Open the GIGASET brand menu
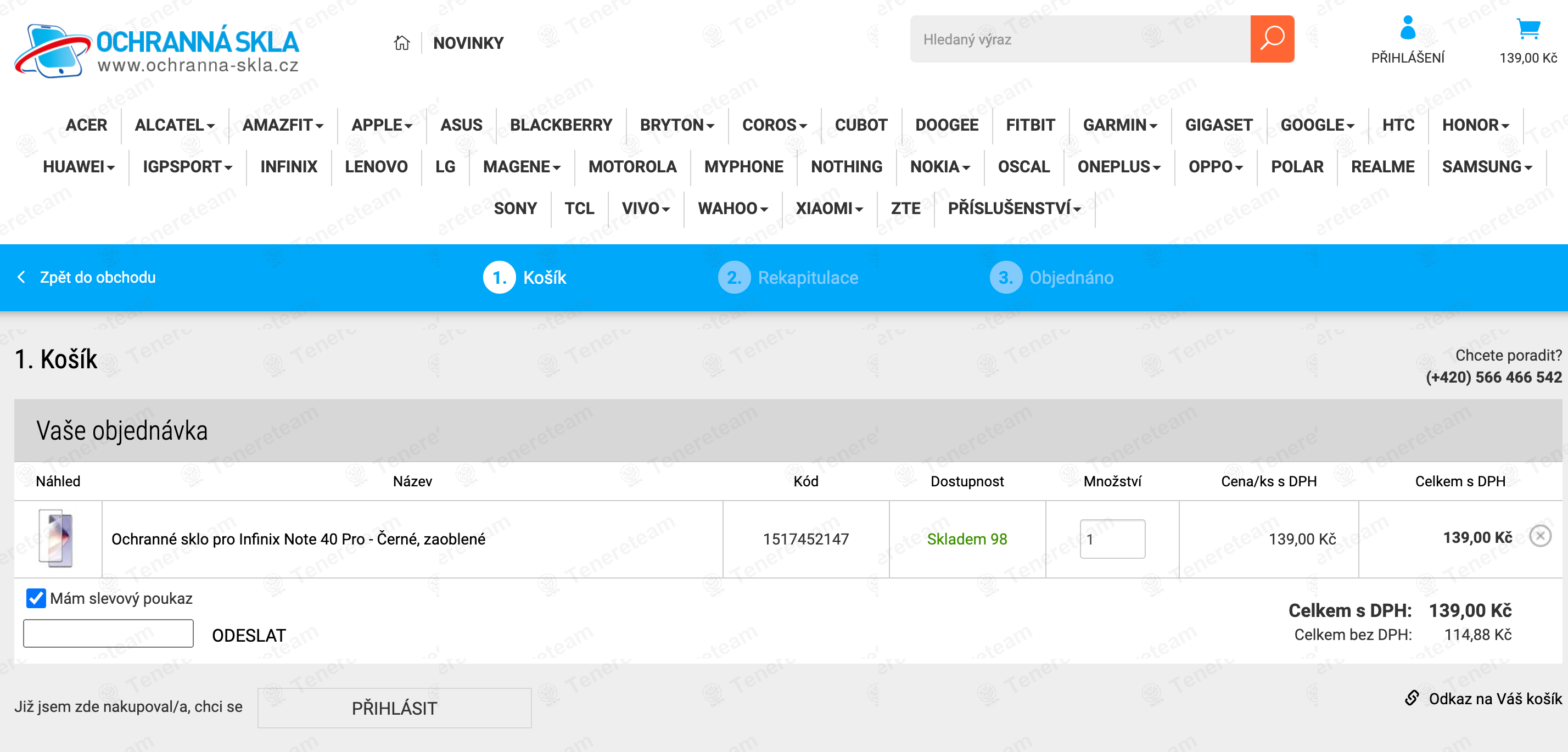 tap(1219, 125)
